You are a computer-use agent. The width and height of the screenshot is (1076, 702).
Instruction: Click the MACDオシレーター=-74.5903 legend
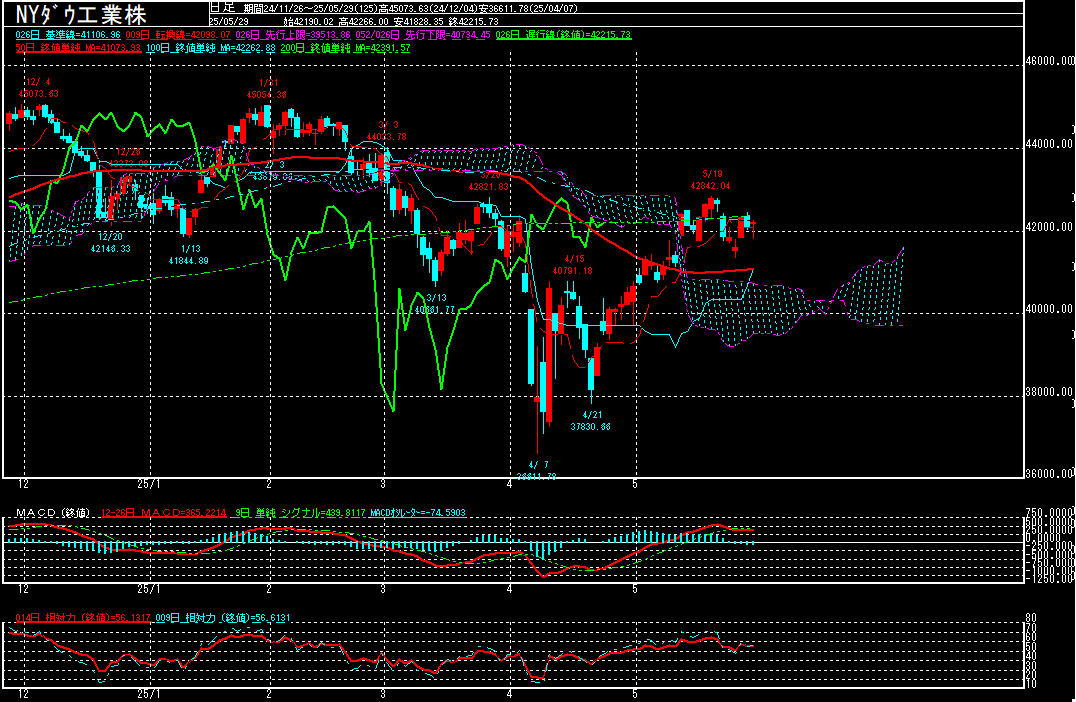pyautogui.click(x=418, y=513)
